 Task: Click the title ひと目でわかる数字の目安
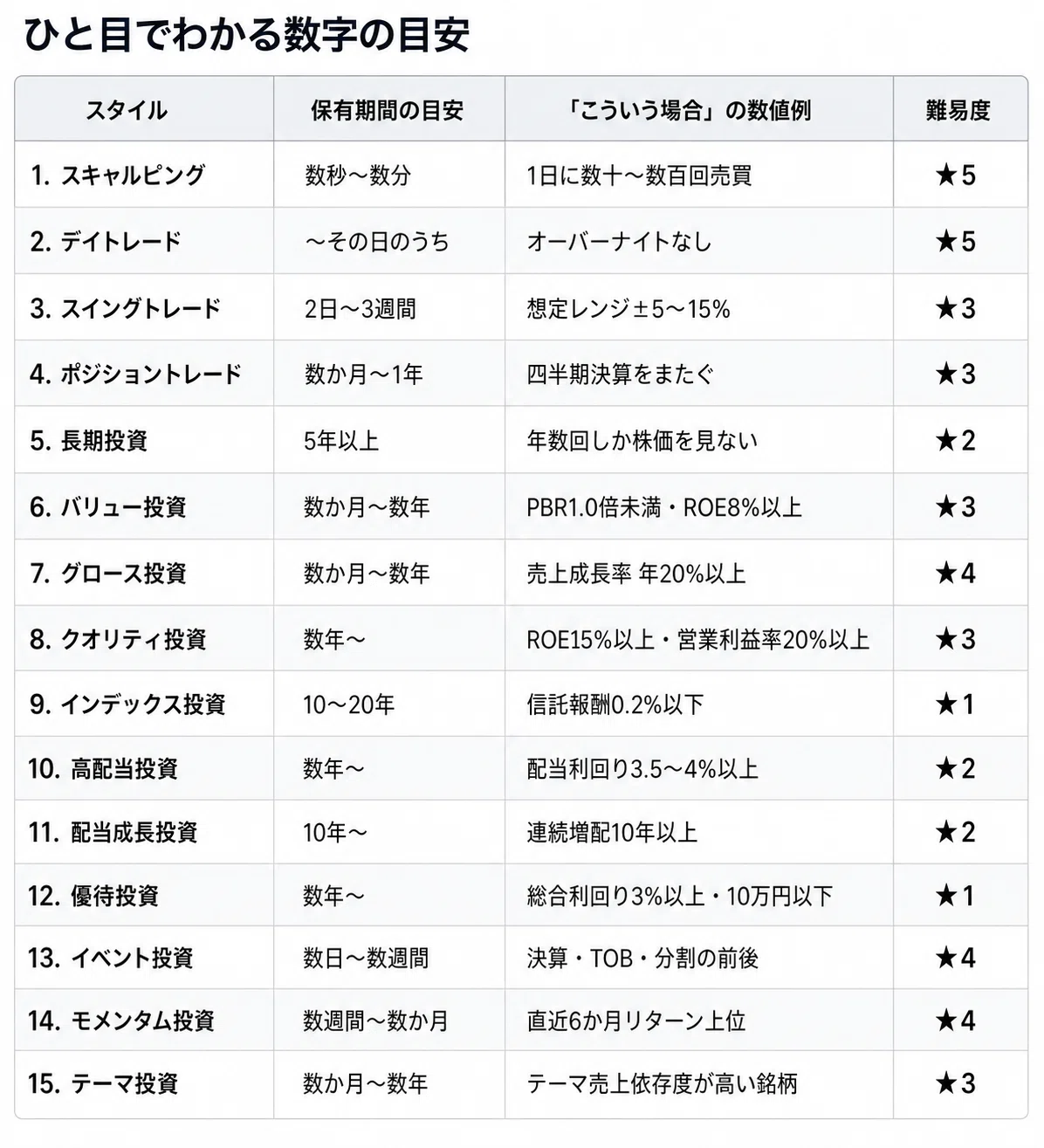tap(247, 36)
